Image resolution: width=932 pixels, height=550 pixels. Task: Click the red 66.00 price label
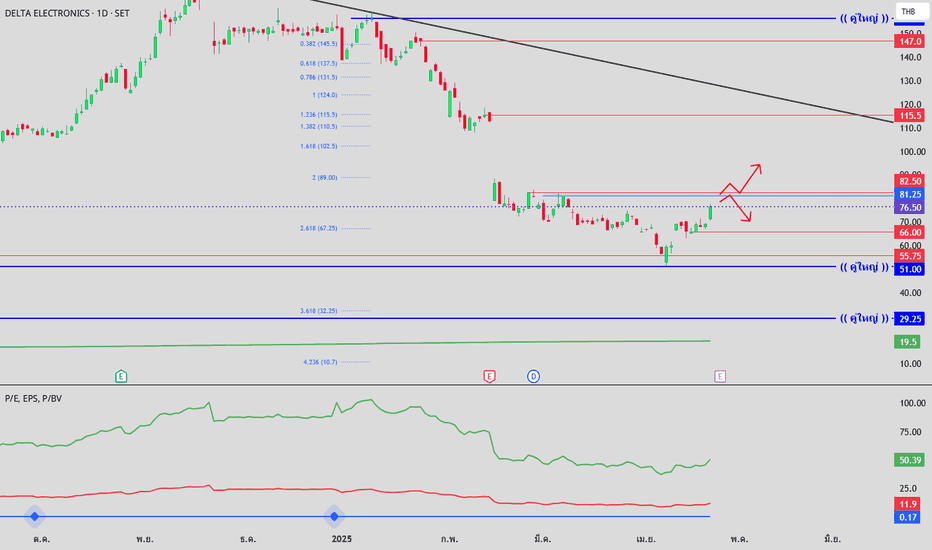click(909, 232)
